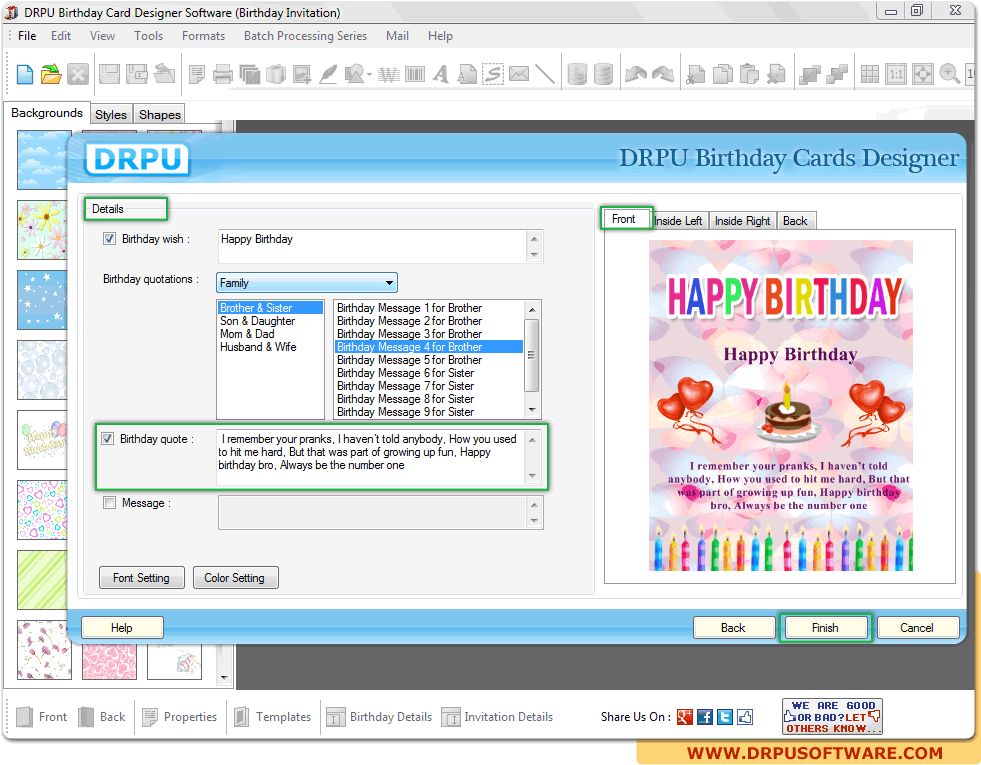Select the quill pen drawing tool
Image resolution: width=981 pixels, height=765 pixels.
pyautogui.click(x=328, y=74)
